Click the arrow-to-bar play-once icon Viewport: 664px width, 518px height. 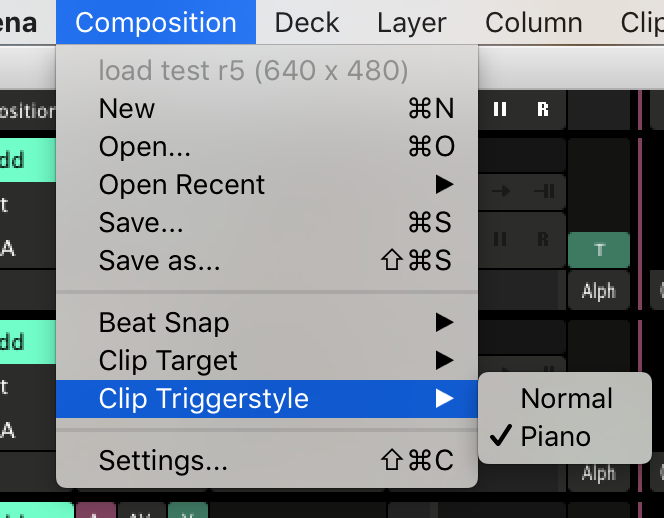tap(544, 192)
